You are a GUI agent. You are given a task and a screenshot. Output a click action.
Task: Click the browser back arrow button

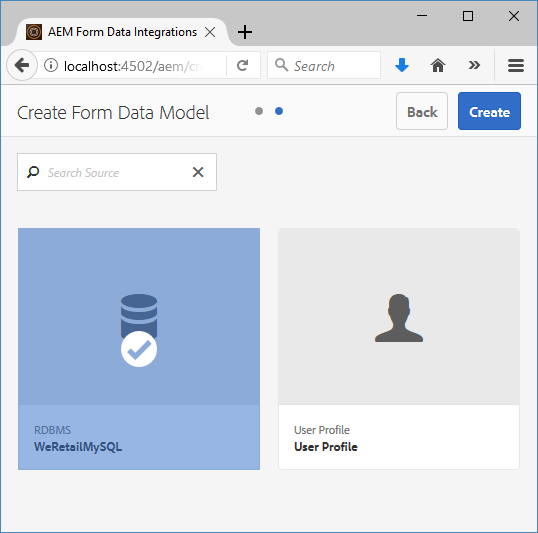(22, 65)
